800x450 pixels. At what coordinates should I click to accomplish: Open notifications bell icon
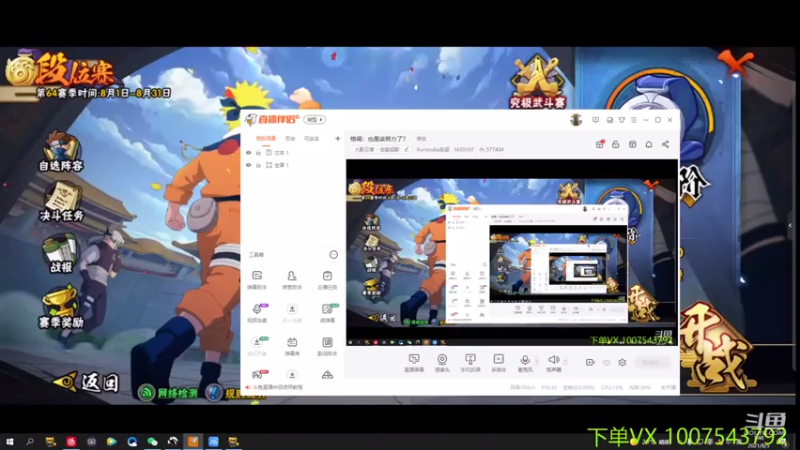[x=649, y=144]
